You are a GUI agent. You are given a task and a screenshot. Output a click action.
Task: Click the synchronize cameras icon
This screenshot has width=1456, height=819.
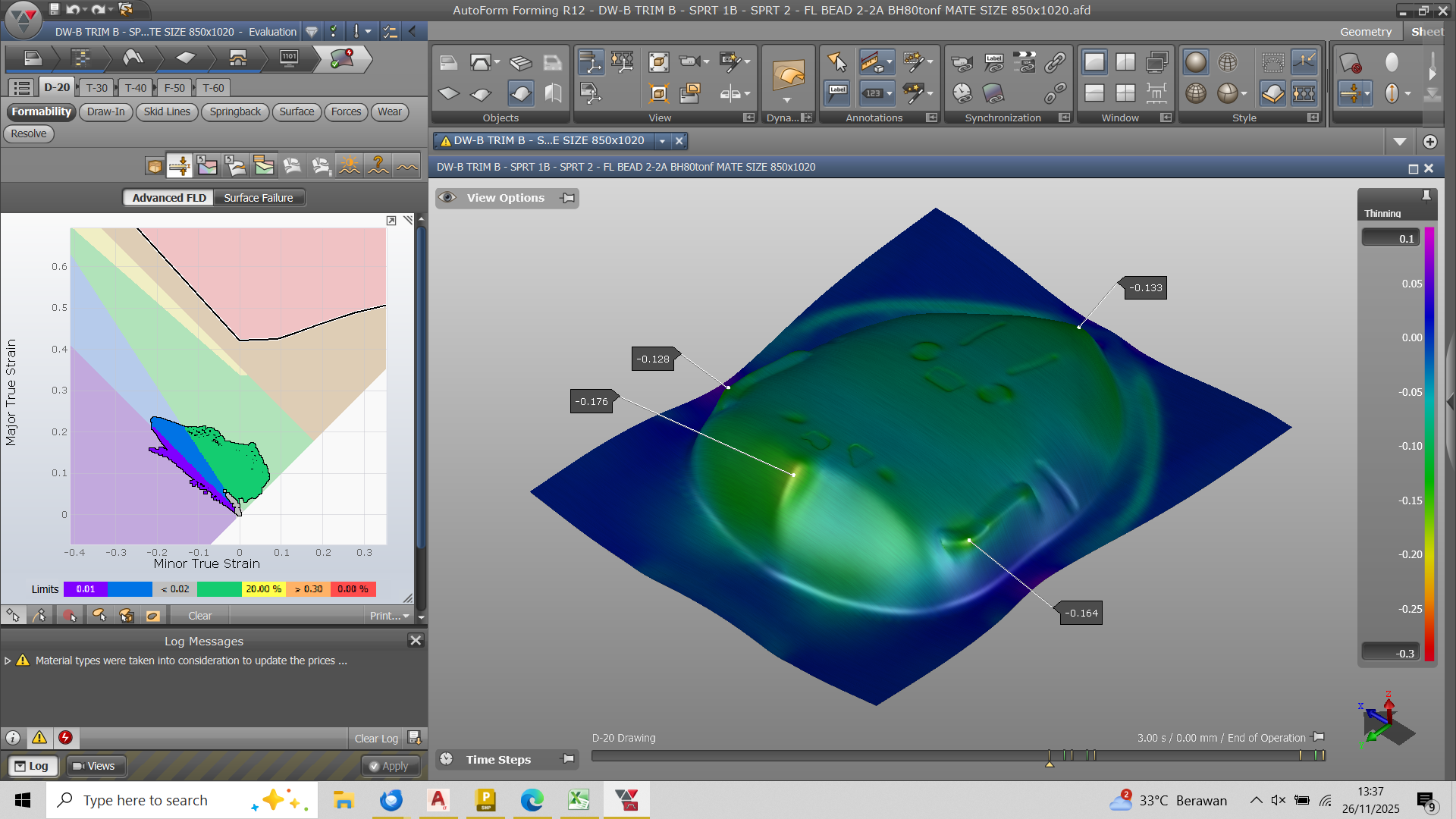pos(962,62)
